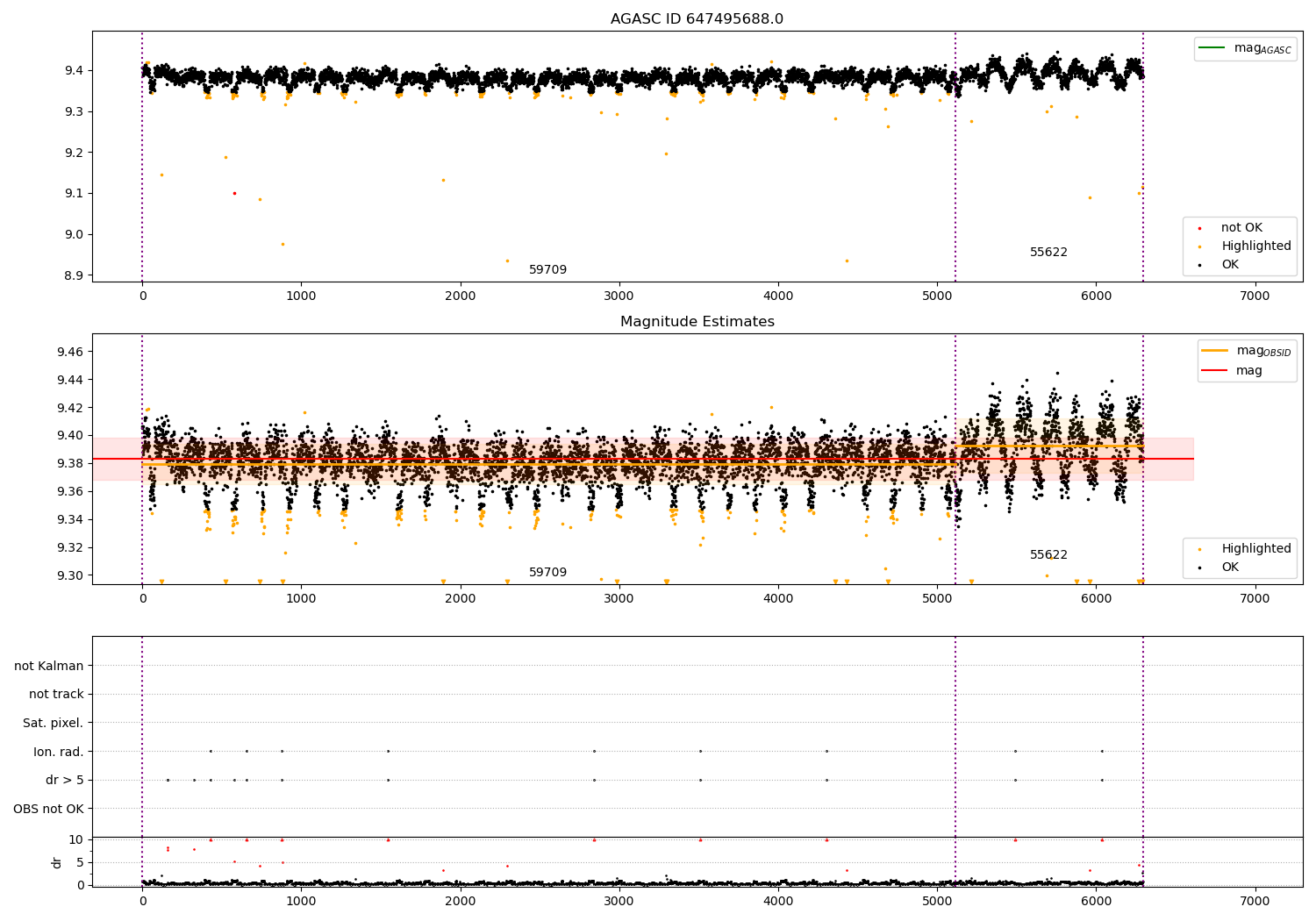
Task: Click the "5000" x tick under the dr plot
Action: coord(937,901)
